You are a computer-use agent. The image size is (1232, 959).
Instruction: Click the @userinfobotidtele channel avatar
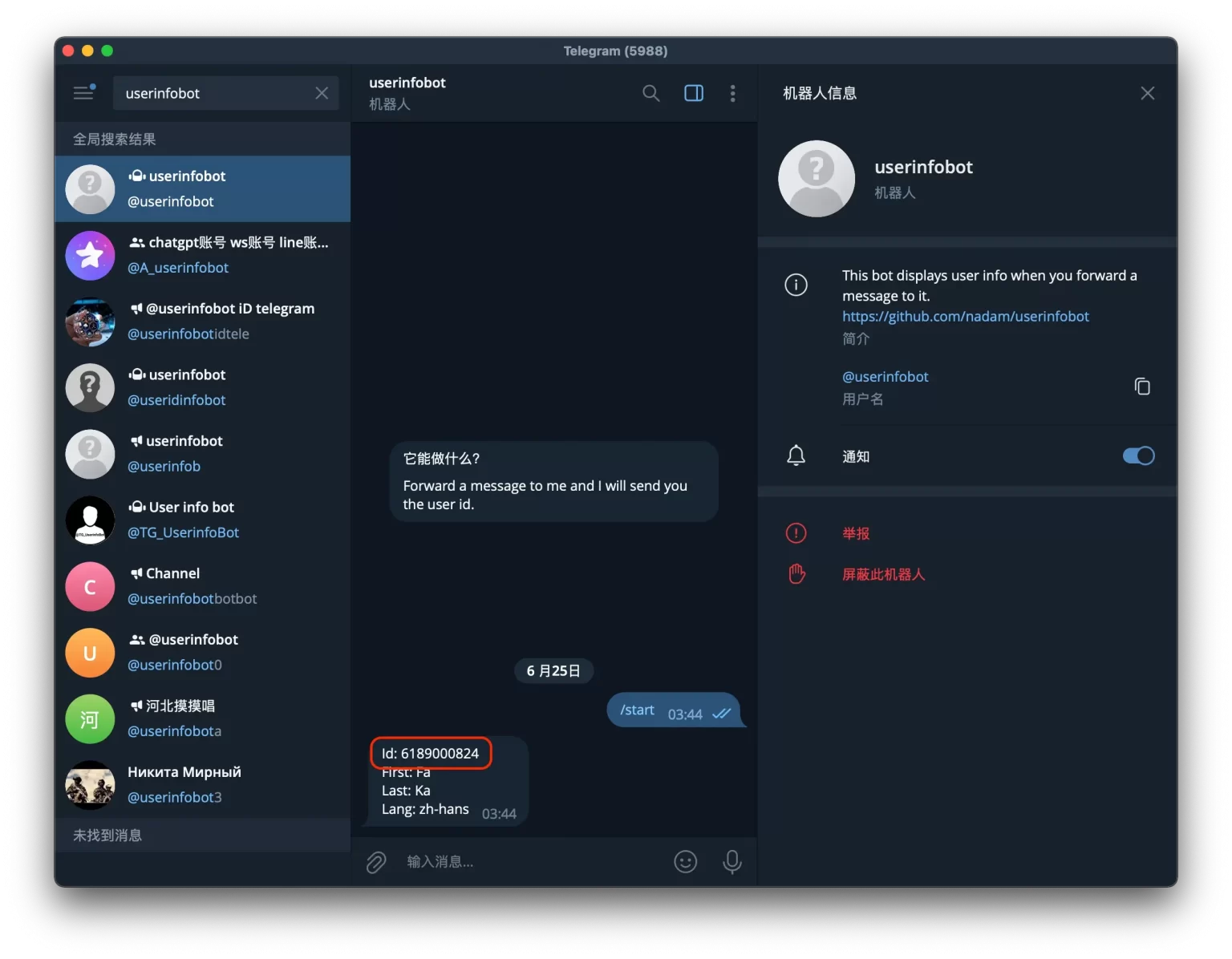click(x=90, y=322)
